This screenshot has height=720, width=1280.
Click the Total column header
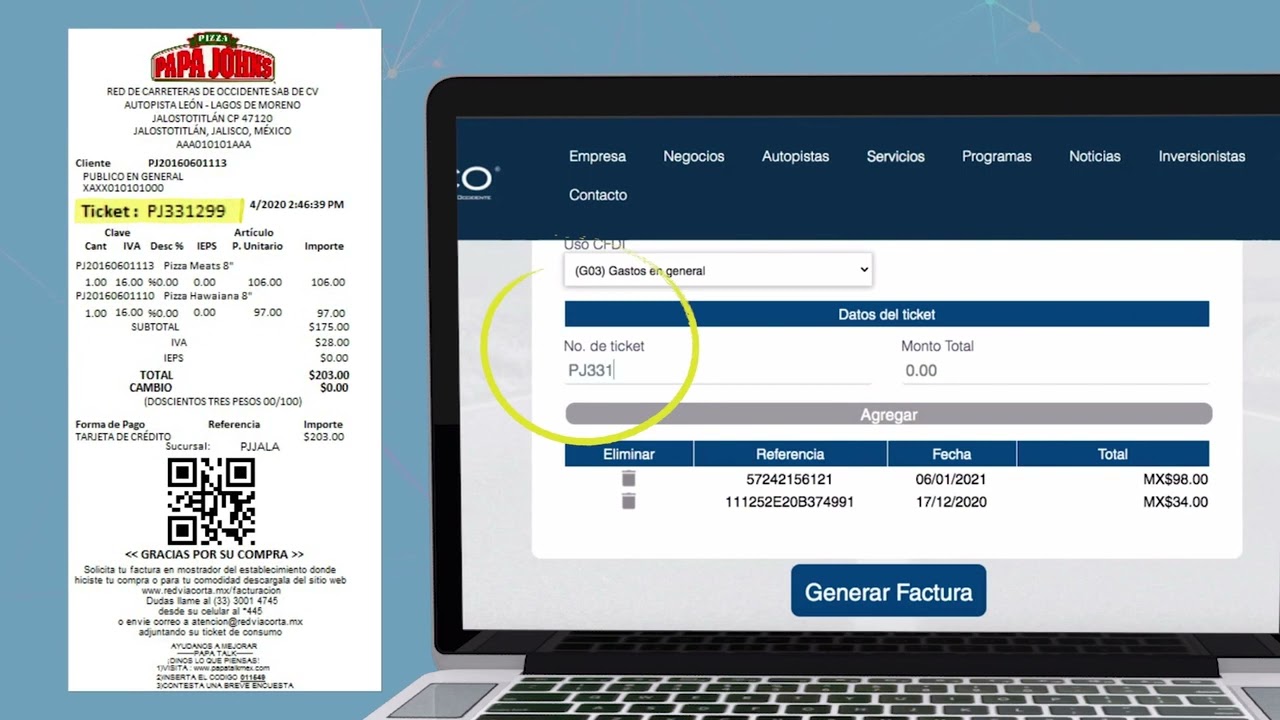1112,454
